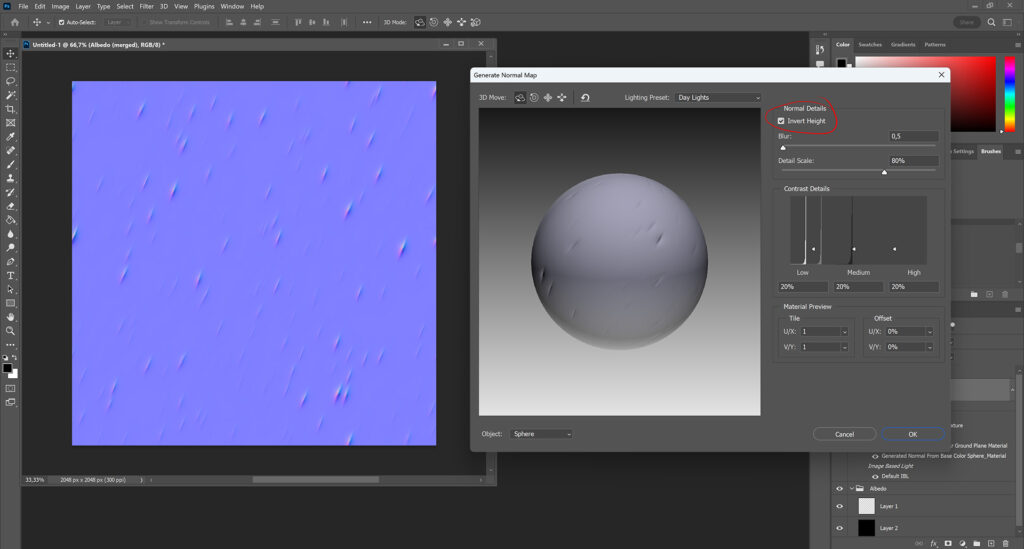Uncheck the Invert Height checkbox
The width and height of the screenshot is (1024, 549).
(781, 121)
